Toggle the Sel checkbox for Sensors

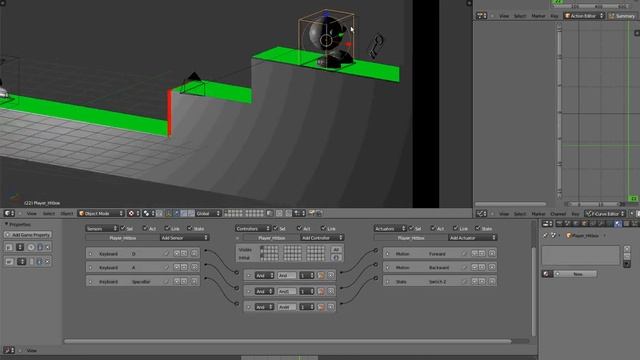123,228
